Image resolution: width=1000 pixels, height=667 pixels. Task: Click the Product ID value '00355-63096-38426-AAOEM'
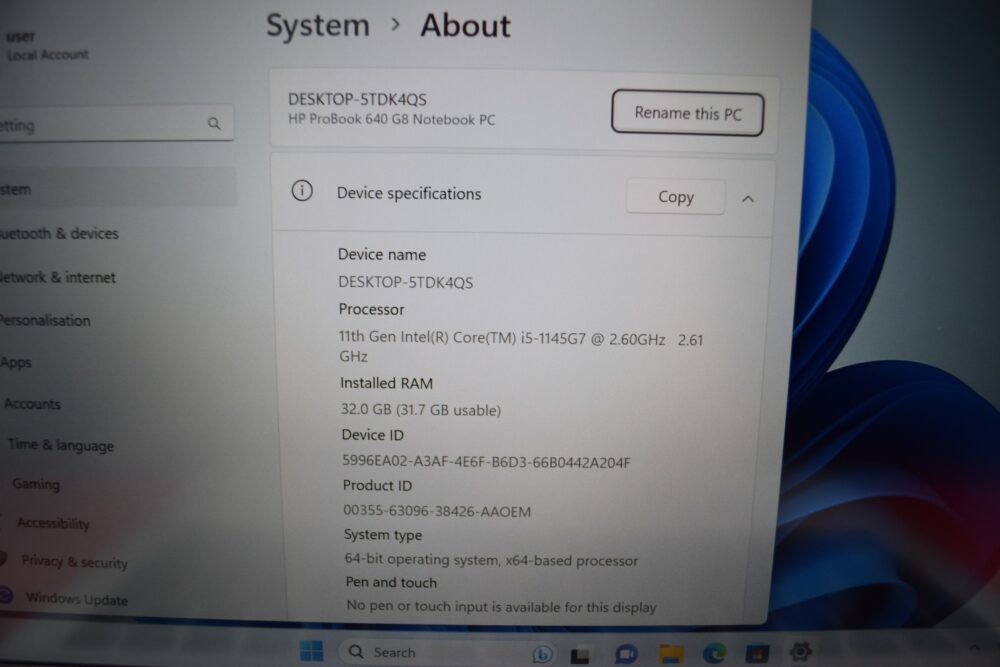438,511
